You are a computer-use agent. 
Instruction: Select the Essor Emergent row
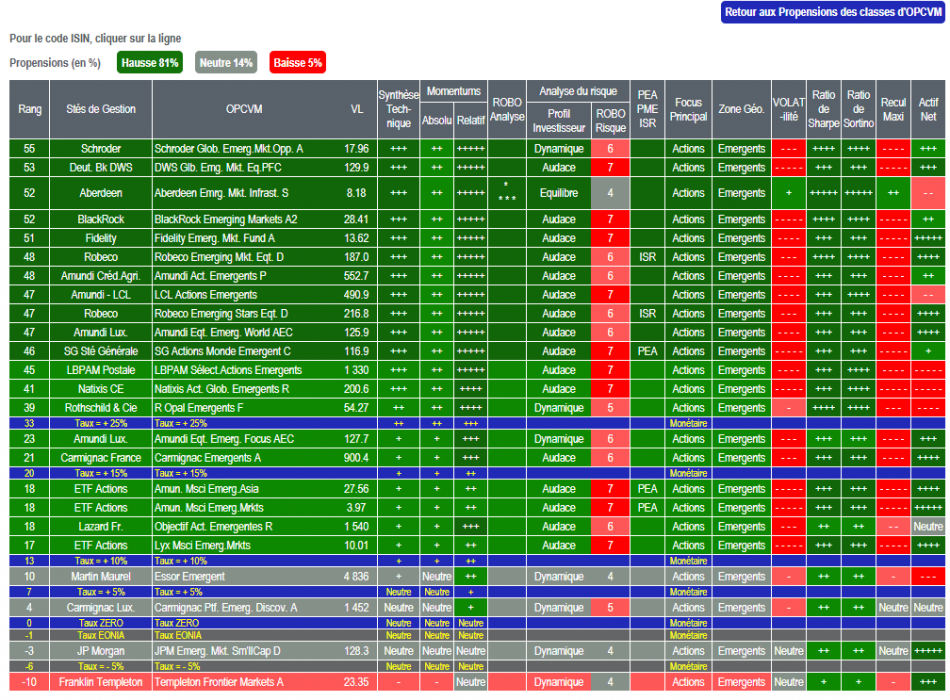[477, 576]
